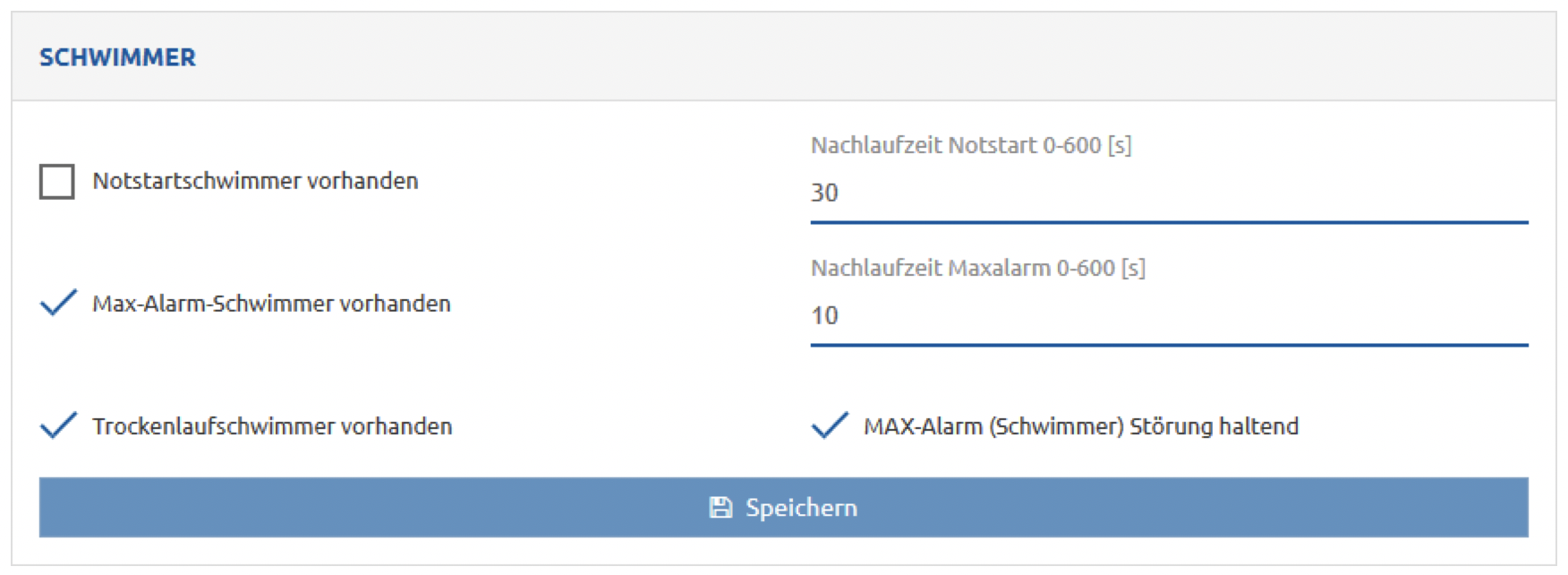Click the value 10 in Maxalarm field
1568x575 pixels.
(824, 315)
